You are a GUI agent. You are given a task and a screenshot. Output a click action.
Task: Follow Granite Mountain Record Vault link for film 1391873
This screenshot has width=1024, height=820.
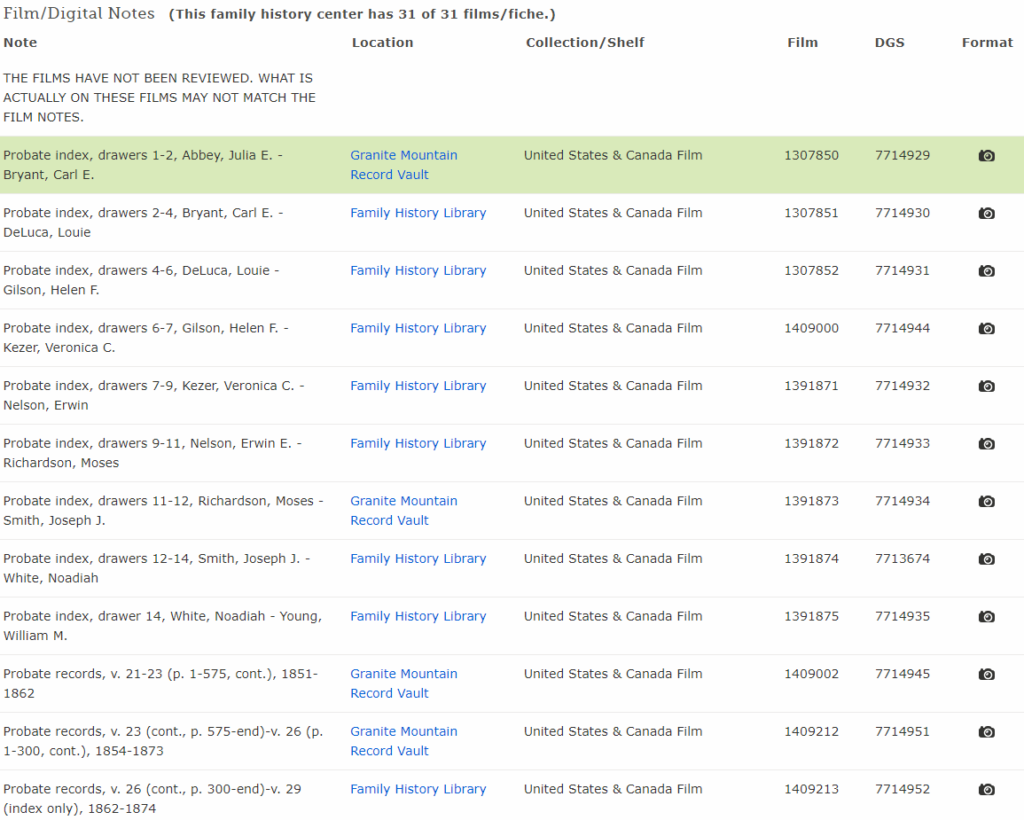click(404, 511)
